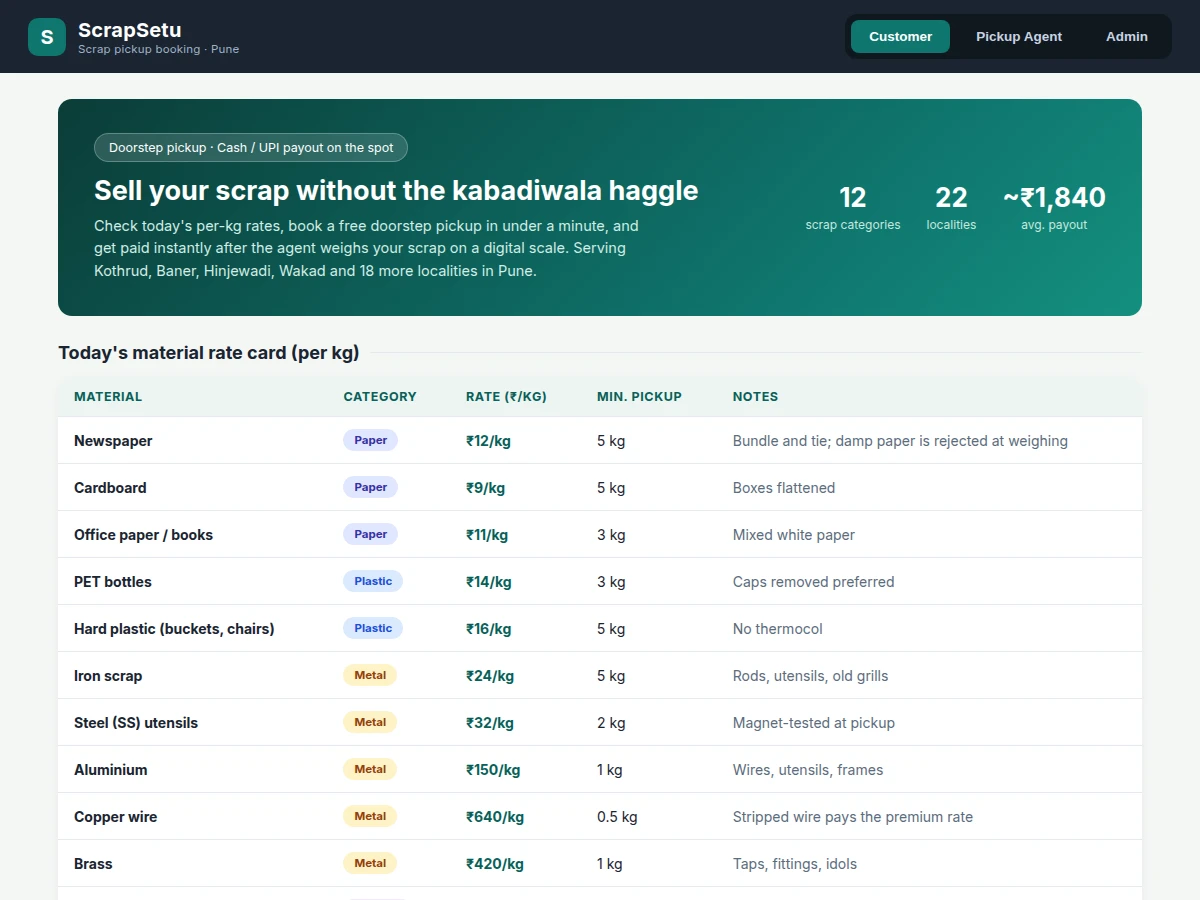1200x900 pixels.
Task: Click the ₹14/kg PET bottles rate
Action: [x=489, y=582]
